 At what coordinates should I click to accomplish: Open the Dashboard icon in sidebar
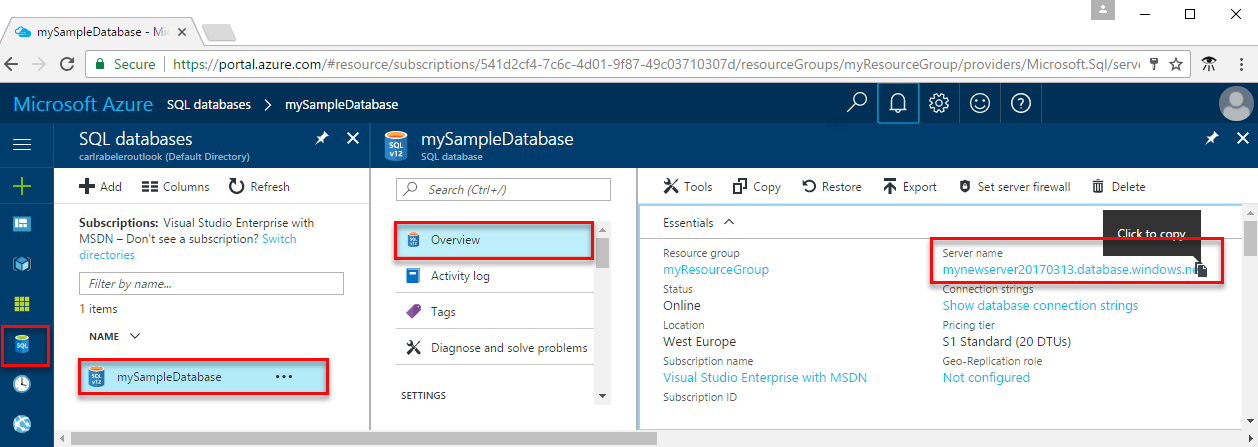click(x=22, y=224)
